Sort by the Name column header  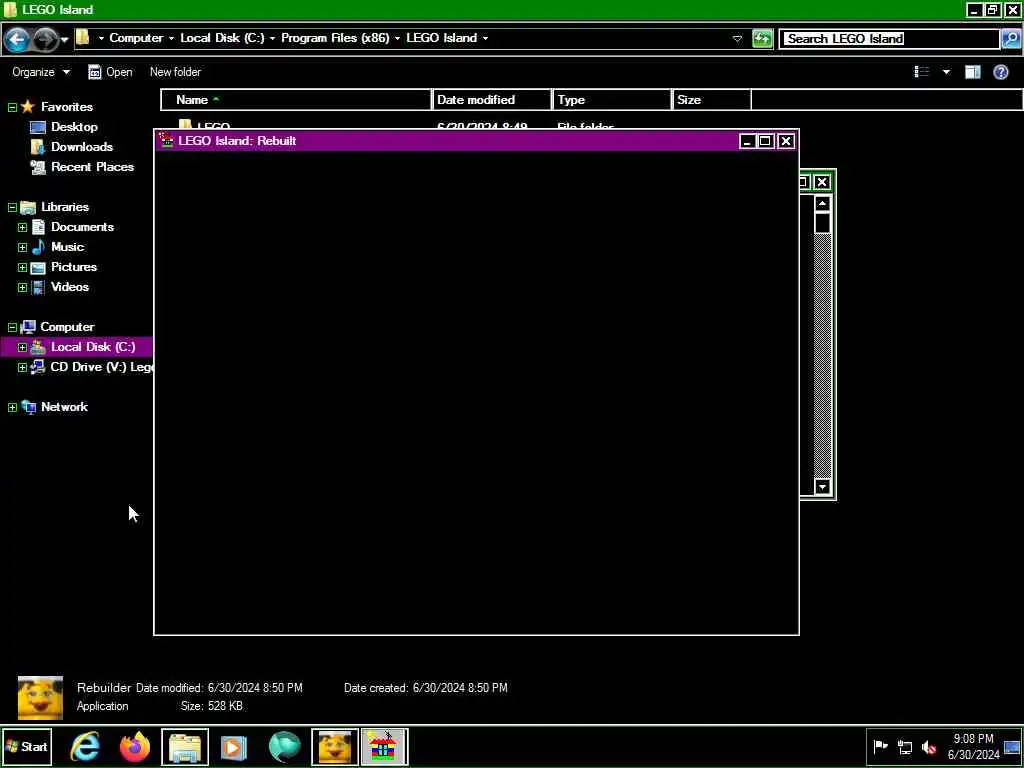[x=296, y=100]
